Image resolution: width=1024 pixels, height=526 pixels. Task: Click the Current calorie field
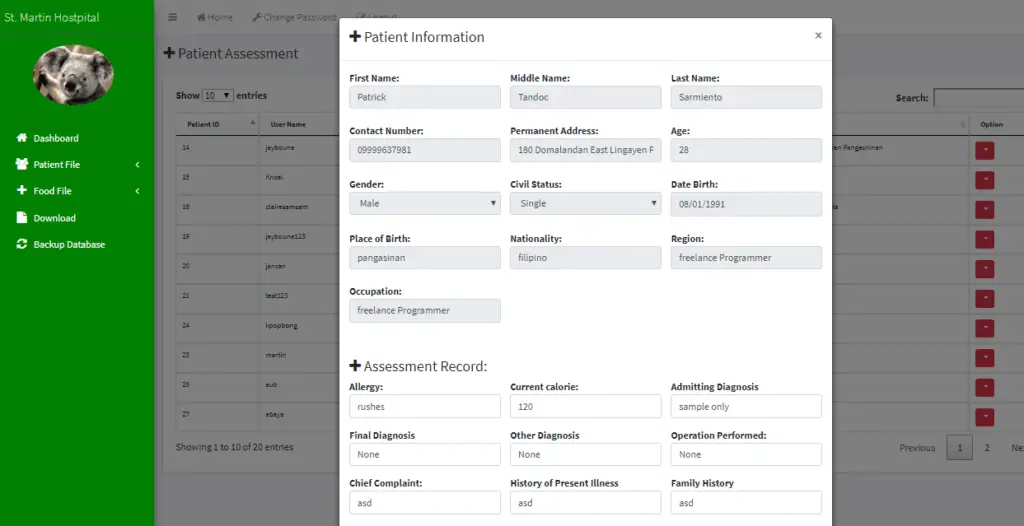pyautogui.click(x=586, y=406)
